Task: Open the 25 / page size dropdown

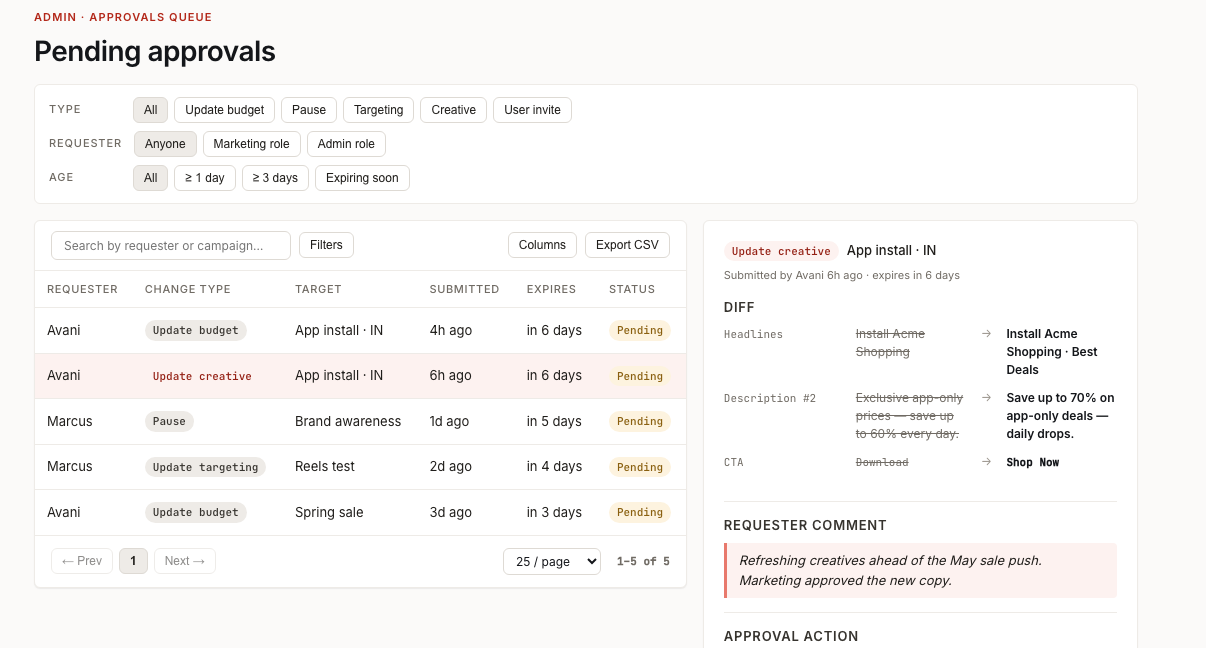Action: [552, 561]
